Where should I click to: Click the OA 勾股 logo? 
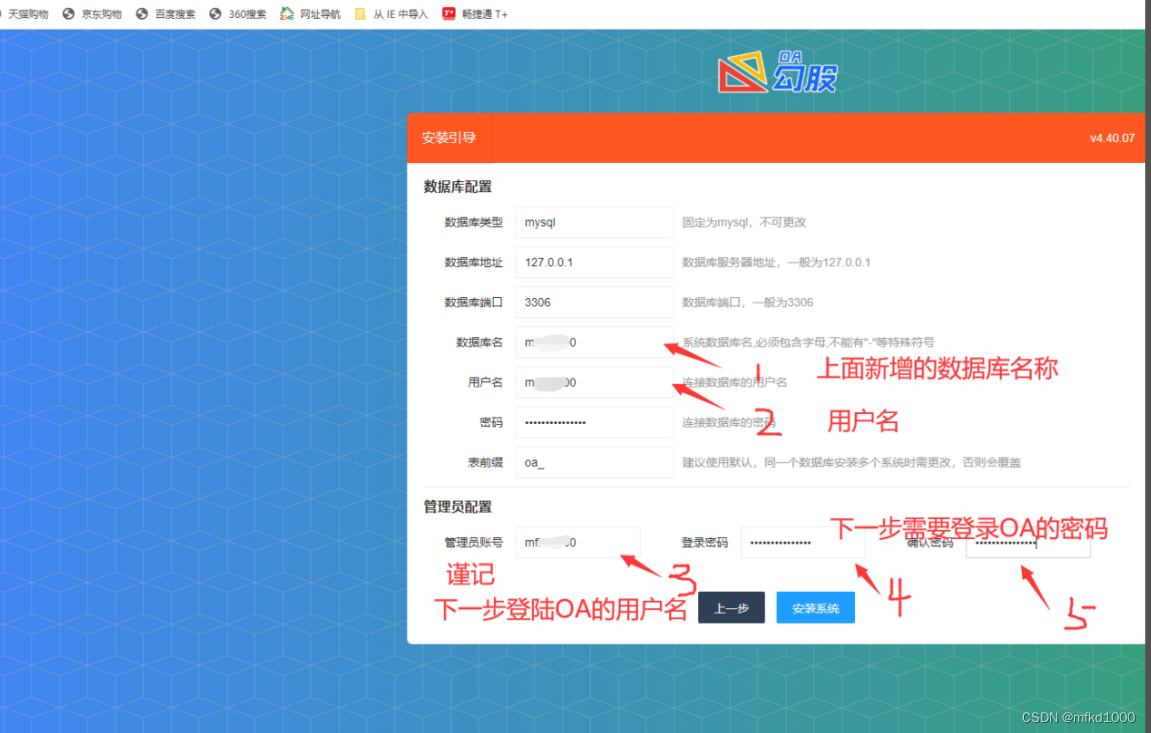[779, 68]
